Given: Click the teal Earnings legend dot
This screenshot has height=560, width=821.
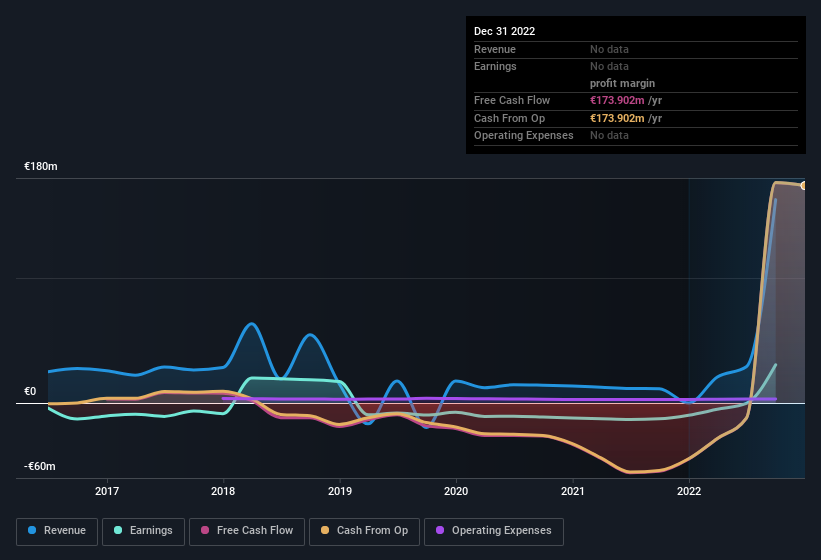Looking at the screenshot, I should pos(118,530).
